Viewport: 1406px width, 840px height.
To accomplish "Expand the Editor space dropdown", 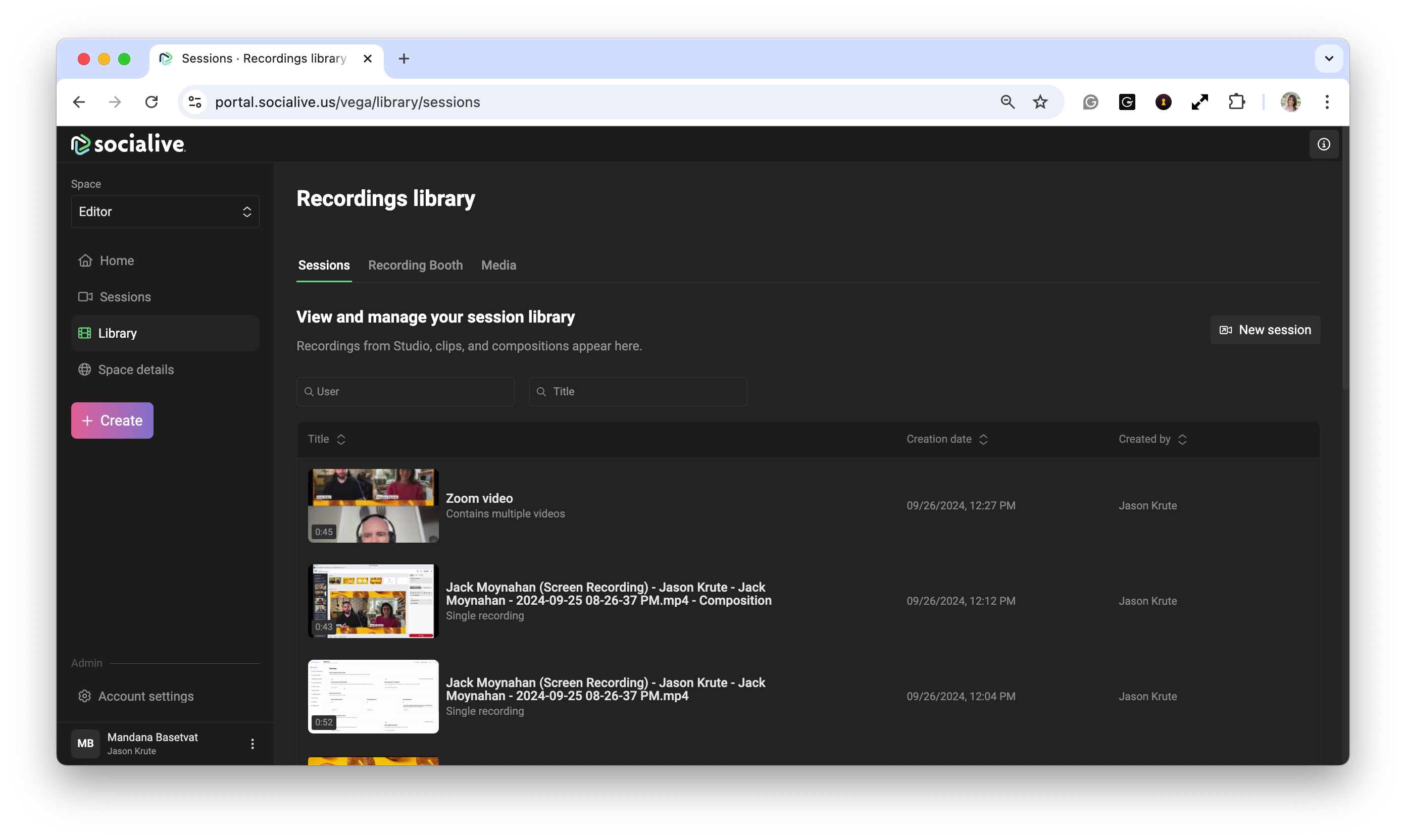I will pyautogui.click(x=165, y=212).
